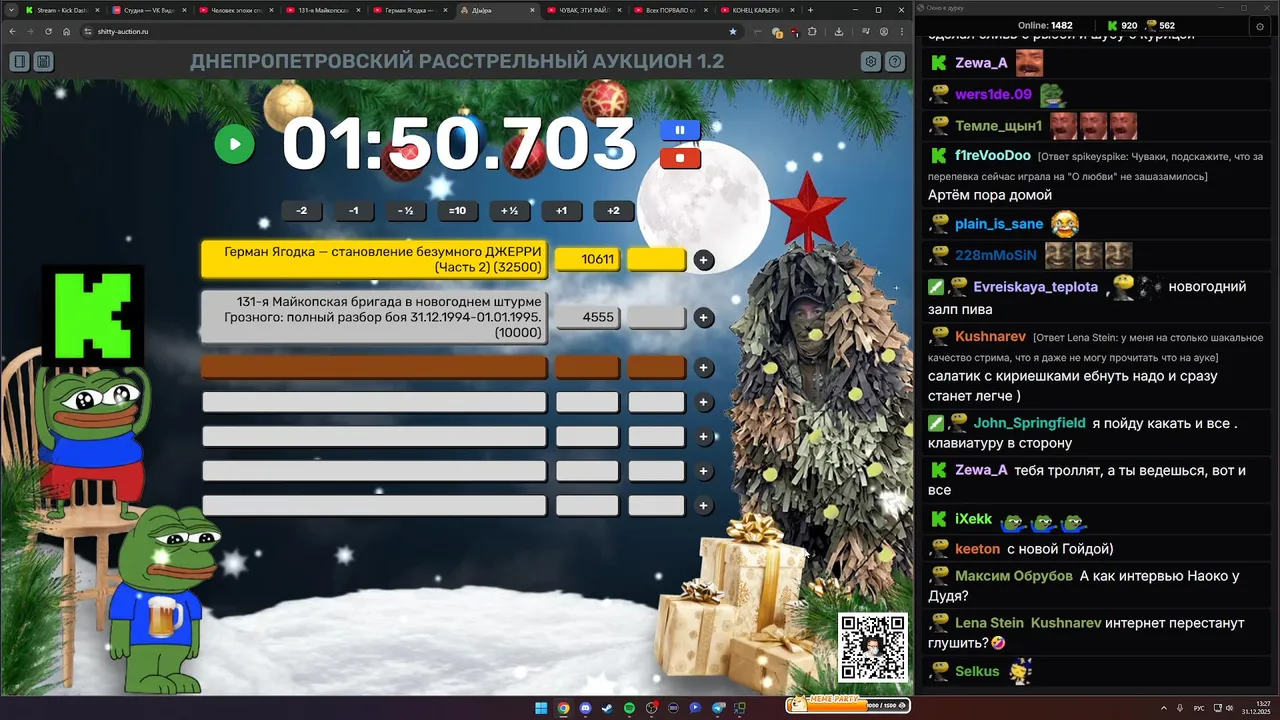Open volume control in system tray
This screenshot has width=1280, height=720.
click(1229, 708)
